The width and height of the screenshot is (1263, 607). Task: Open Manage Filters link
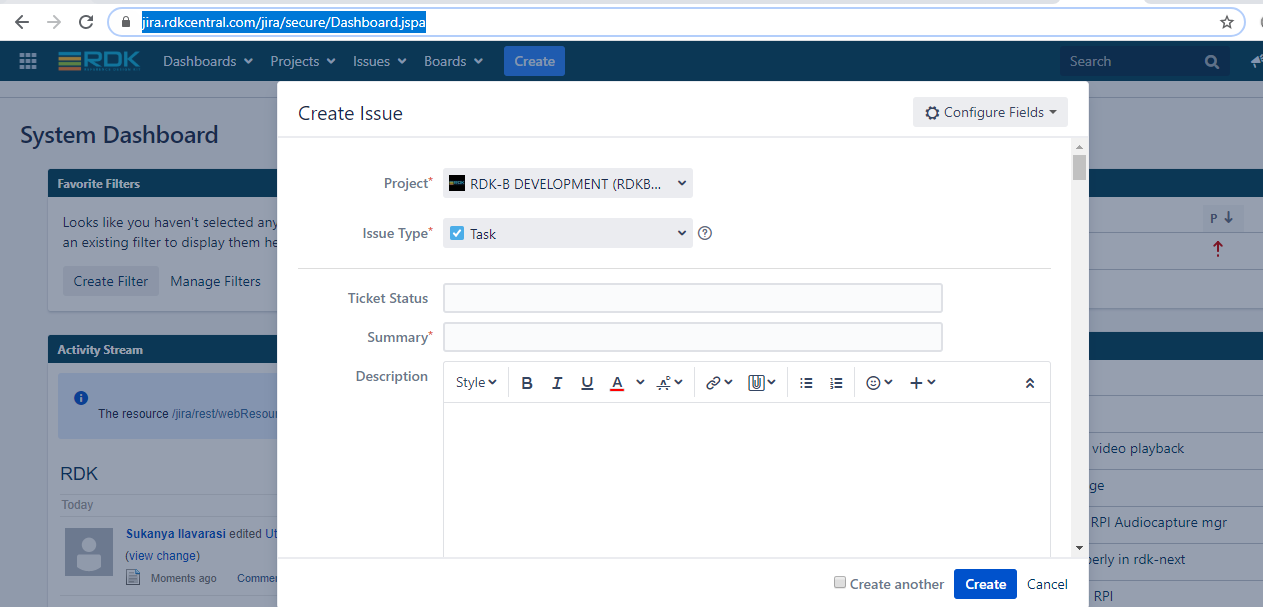pos(215,281)
